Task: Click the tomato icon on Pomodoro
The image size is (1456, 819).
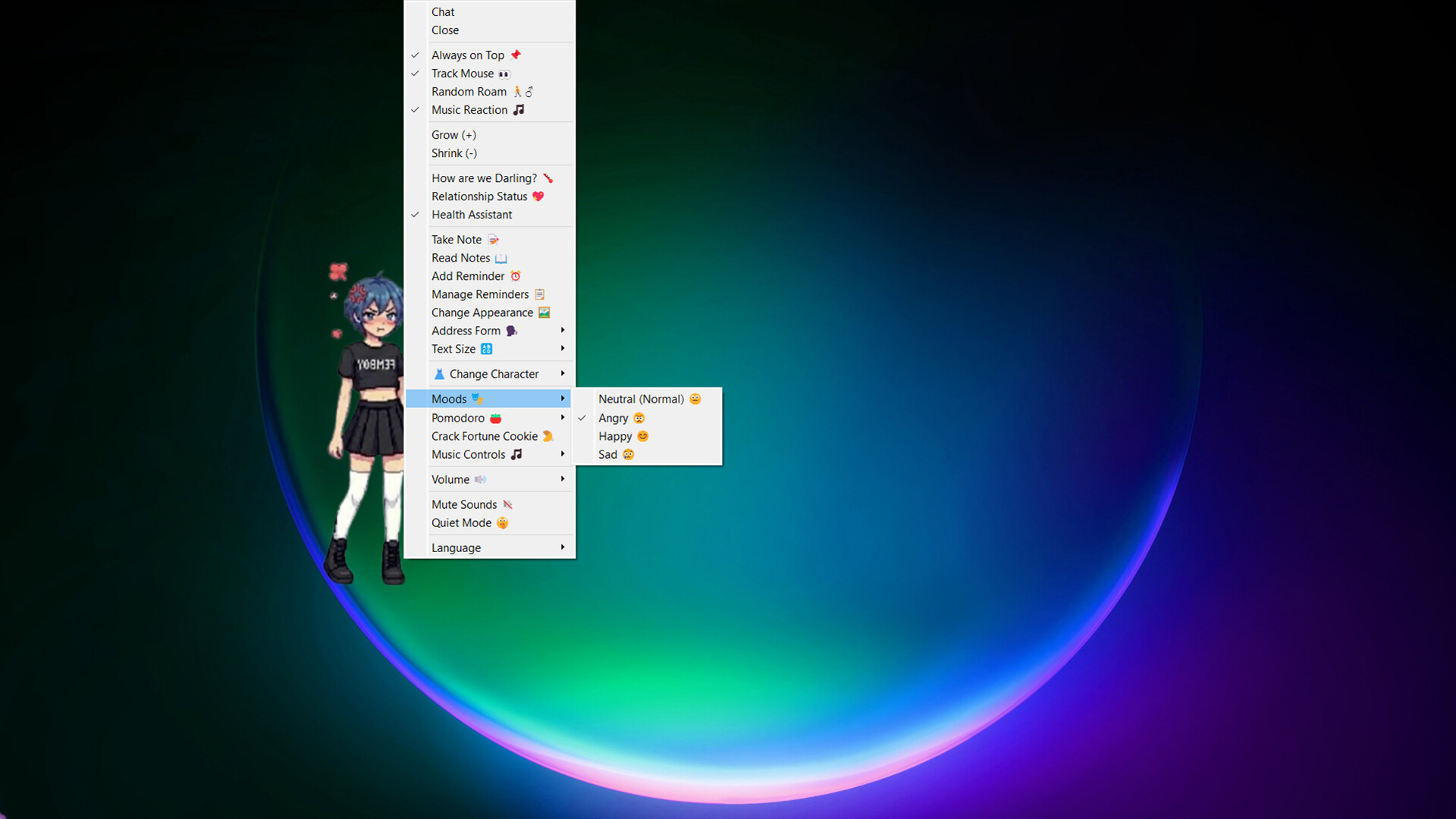Action: coord(496,418)
